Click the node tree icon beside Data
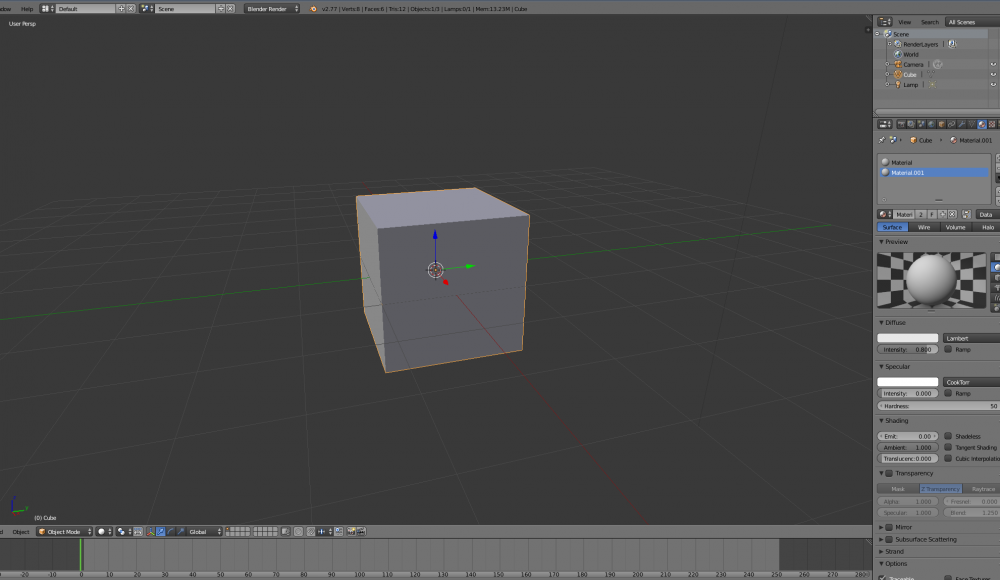Viewport: 1000px width, 580px height. 966,214
